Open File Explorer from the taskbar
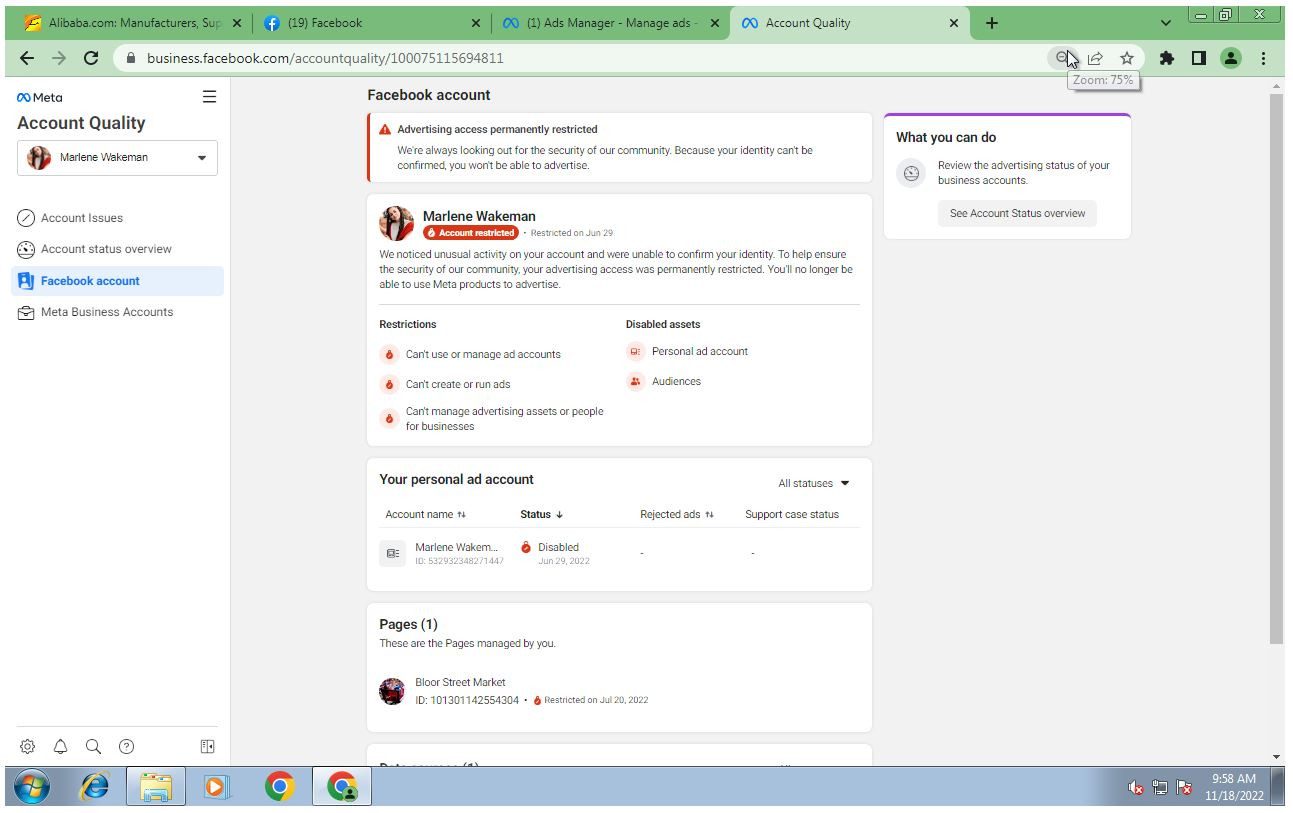The image size is (1293, 813). pyautogui.click(x=156, y=788)
